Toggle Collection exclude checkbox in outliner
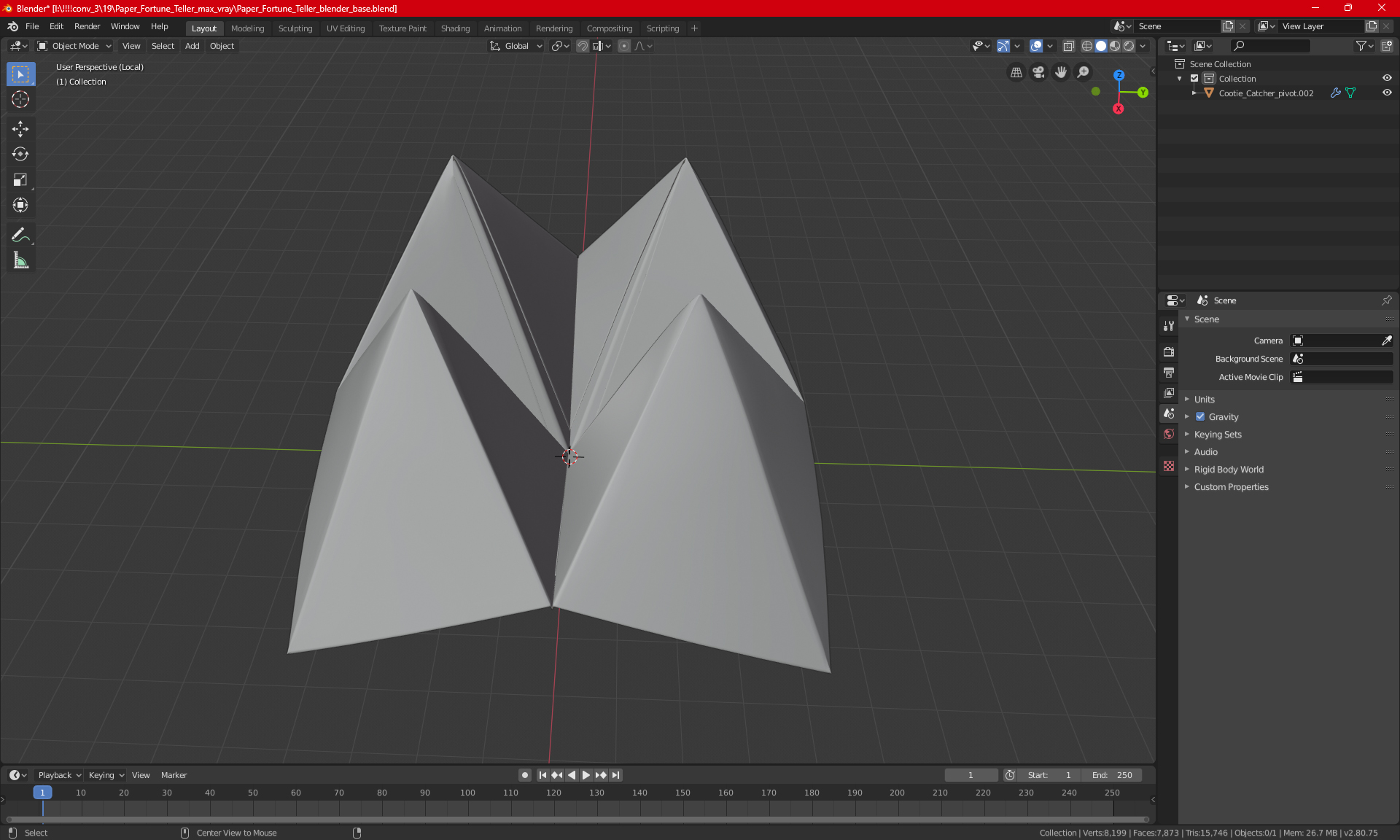 point(1194,78)
